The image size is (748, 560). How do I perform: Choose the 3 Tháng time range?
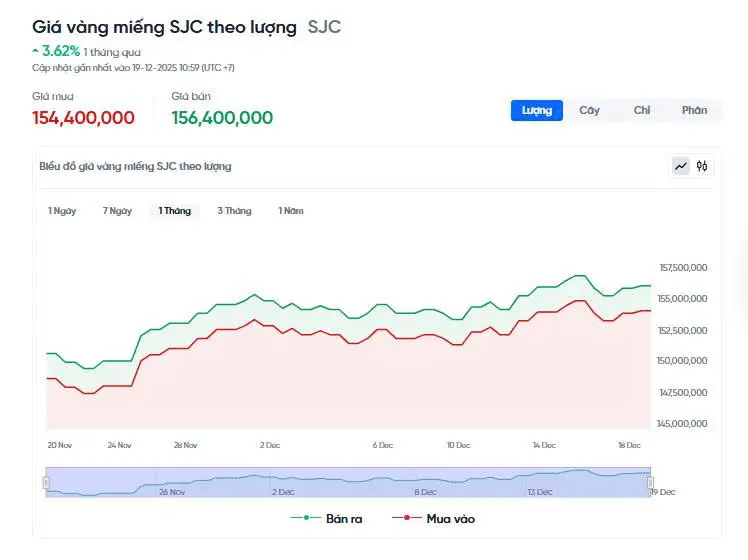[x=234, y=211]
